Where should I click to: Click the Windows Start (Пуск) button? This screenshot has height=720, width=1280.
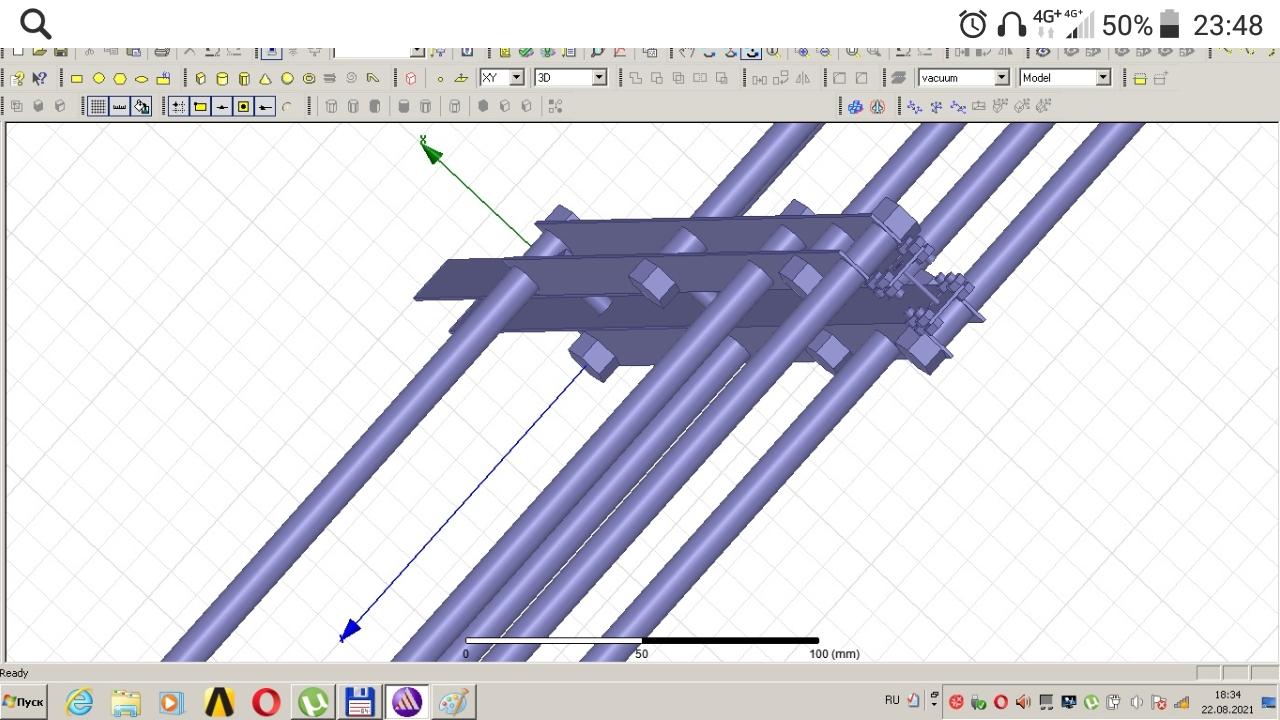pos(24,702)
